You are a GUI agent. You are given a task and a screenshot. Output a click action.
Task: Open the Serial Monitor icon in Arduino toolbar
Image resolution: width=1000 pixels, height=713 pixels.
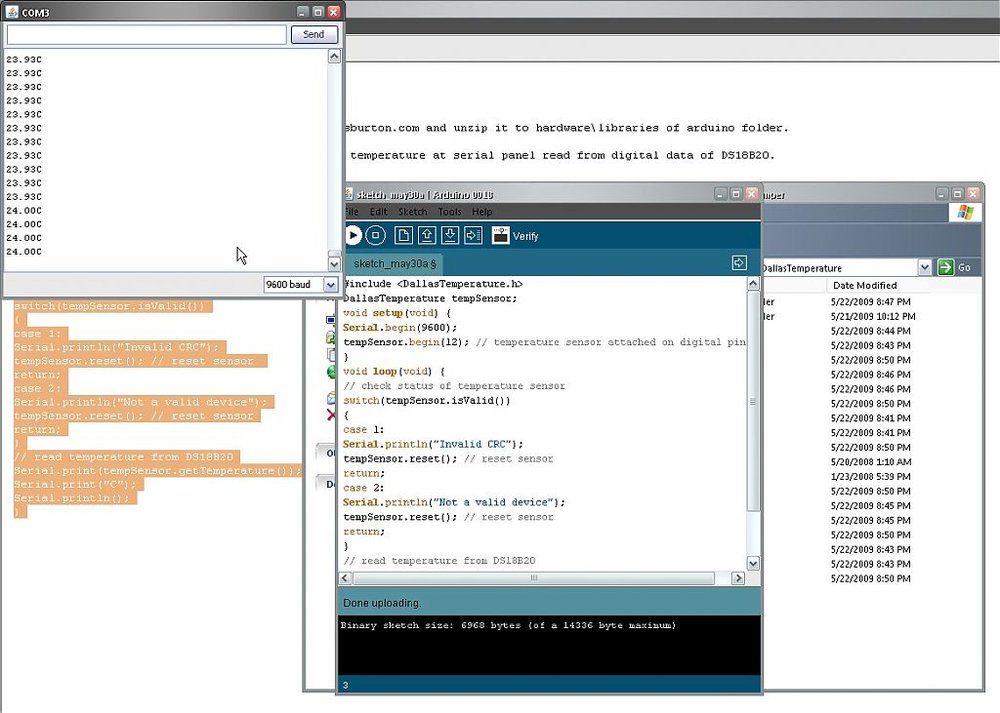click(501, 235)
